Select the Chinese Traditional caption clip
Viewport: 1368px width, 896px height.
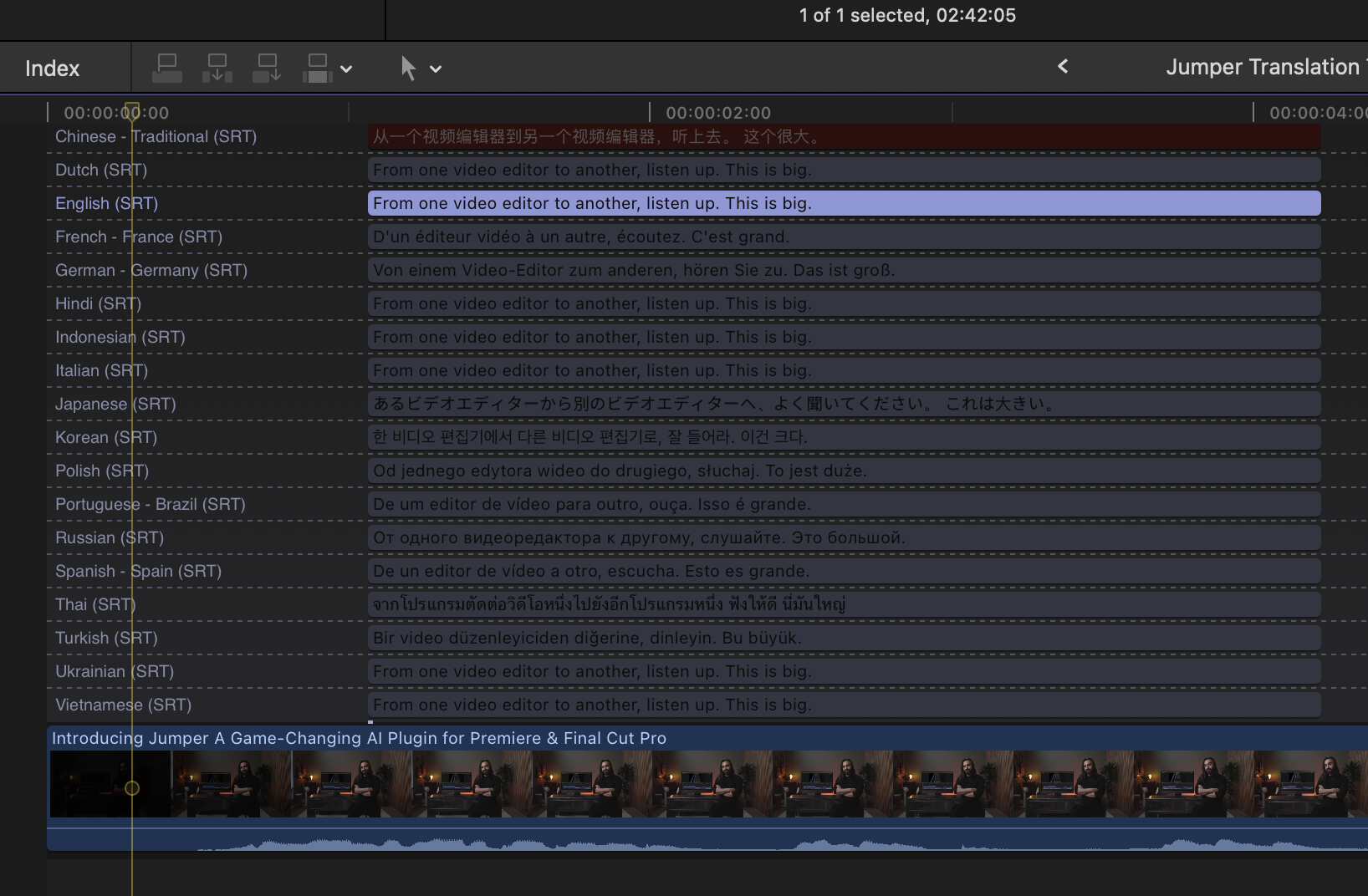(x=843, y=136)
